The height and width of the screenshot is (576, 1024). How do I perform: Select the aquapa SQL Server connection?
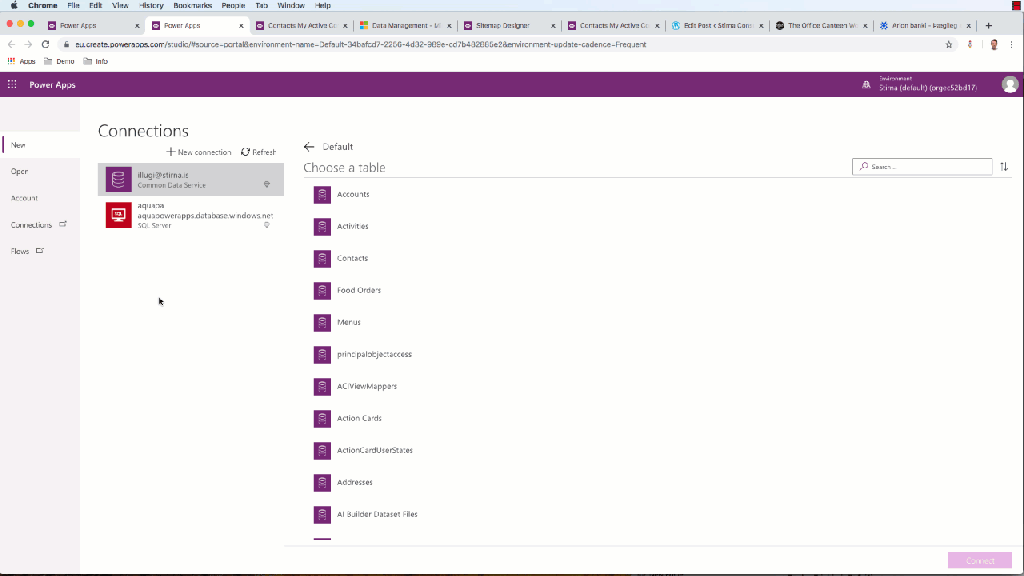(x=190, y=214)
